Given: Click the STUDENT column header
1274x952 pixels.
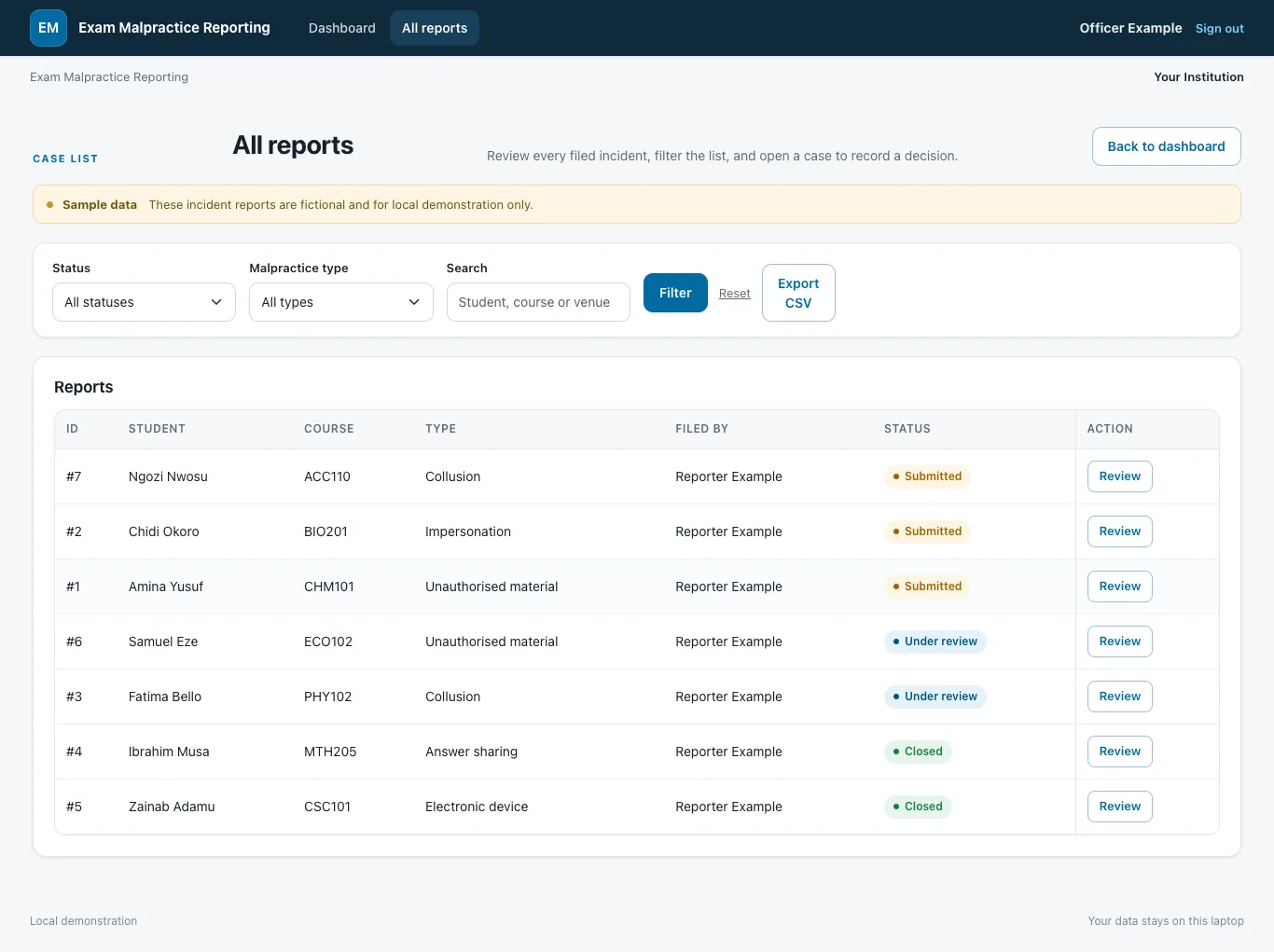Looking at the screenshot, I should click(x=157, y=429).
